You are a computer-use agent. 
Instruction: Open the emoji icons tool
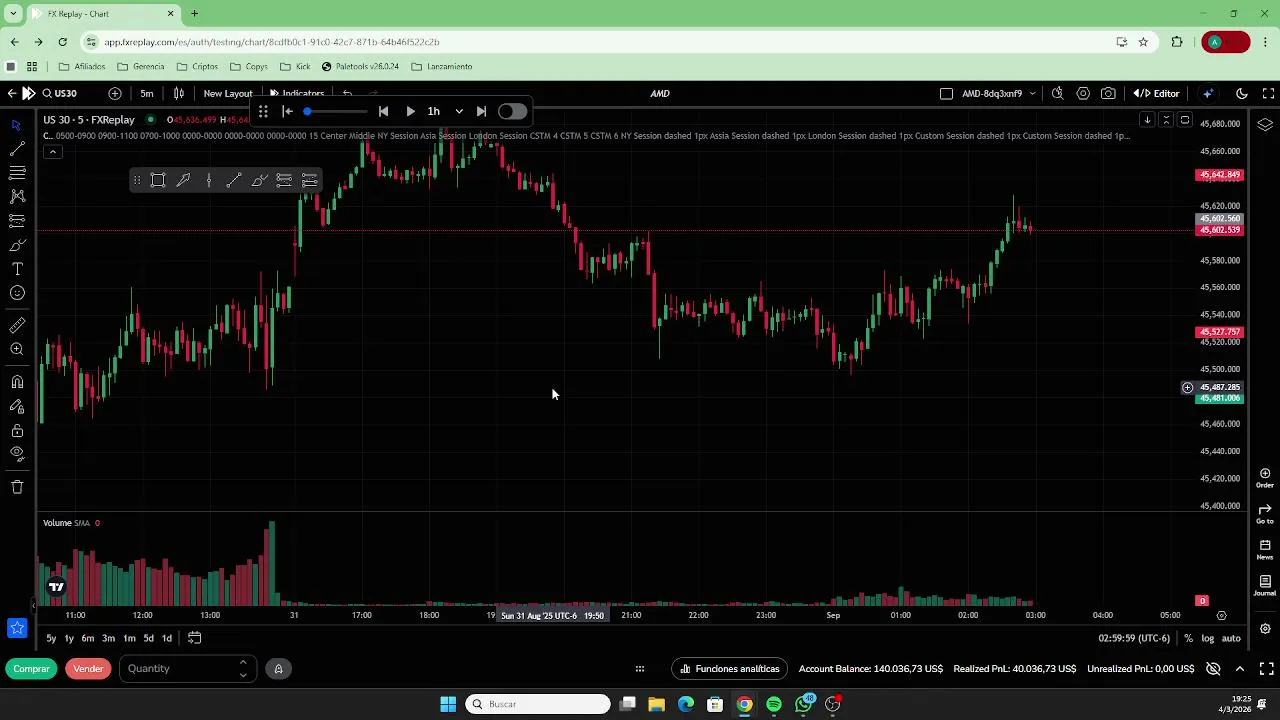tap(17, 293)
